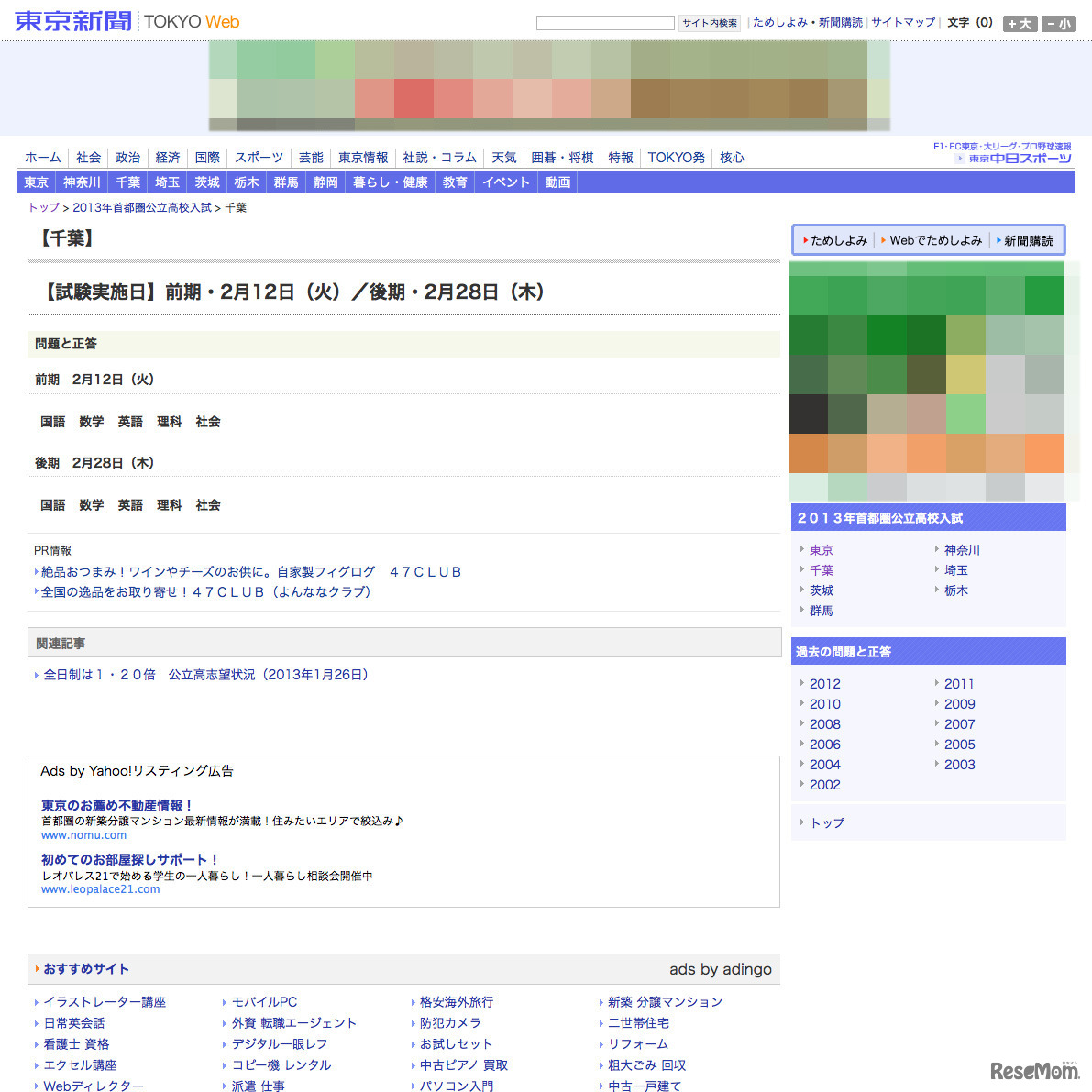1092x1092 pixels.
Task: Select 動画 in the blue bar
Action: point(557,182)
